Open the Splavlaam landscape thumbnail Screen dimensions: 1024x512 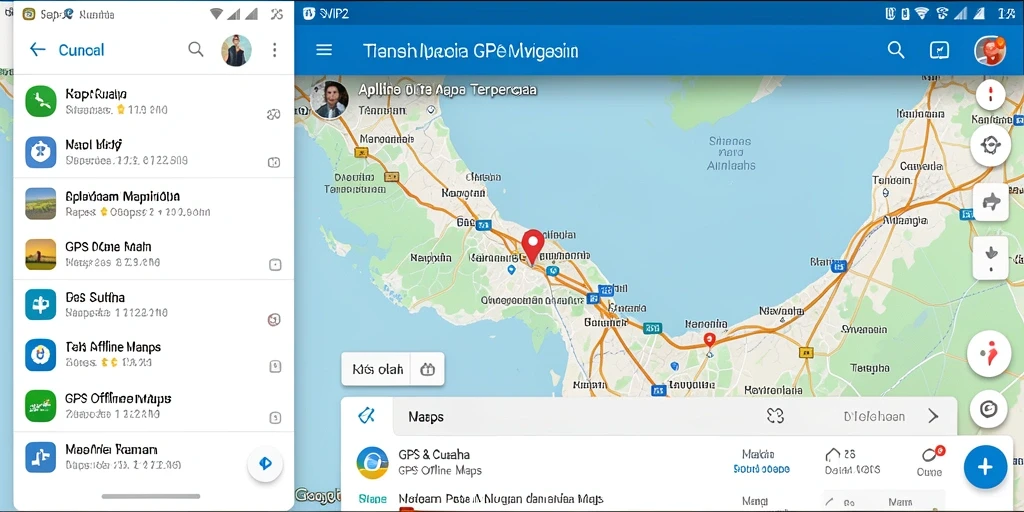40,203
